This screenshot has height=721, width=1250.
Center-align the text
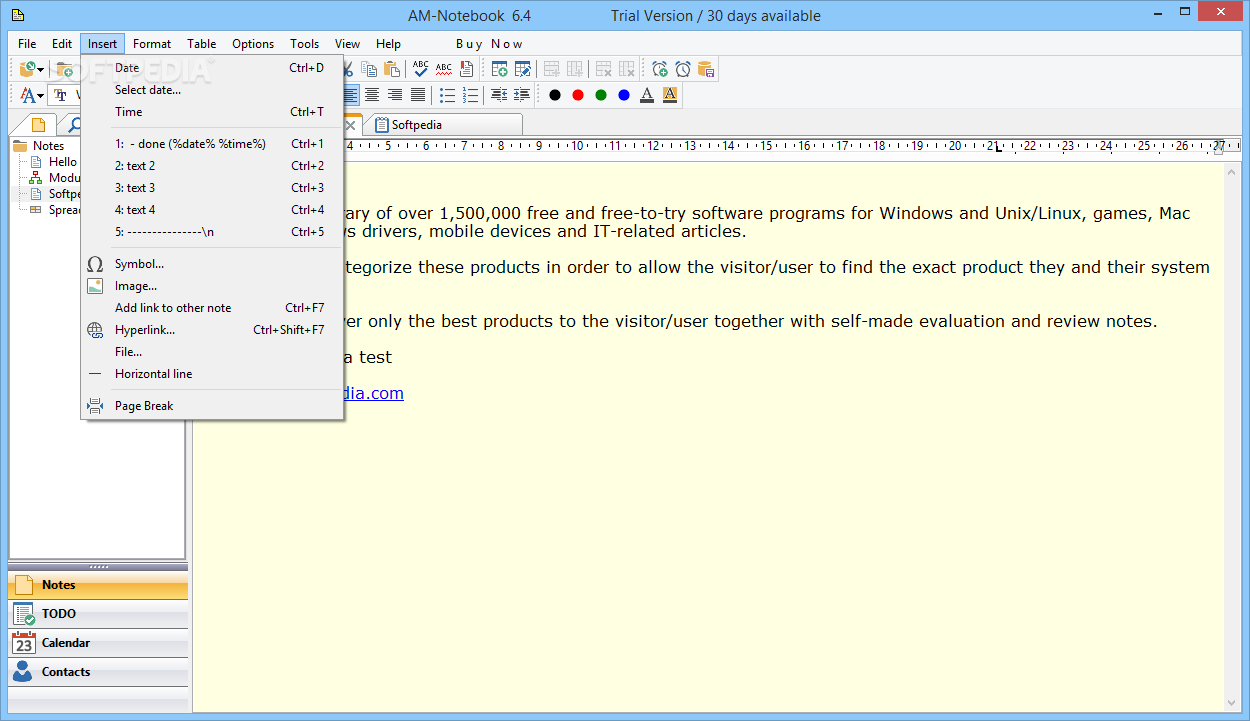pos(372,95)
